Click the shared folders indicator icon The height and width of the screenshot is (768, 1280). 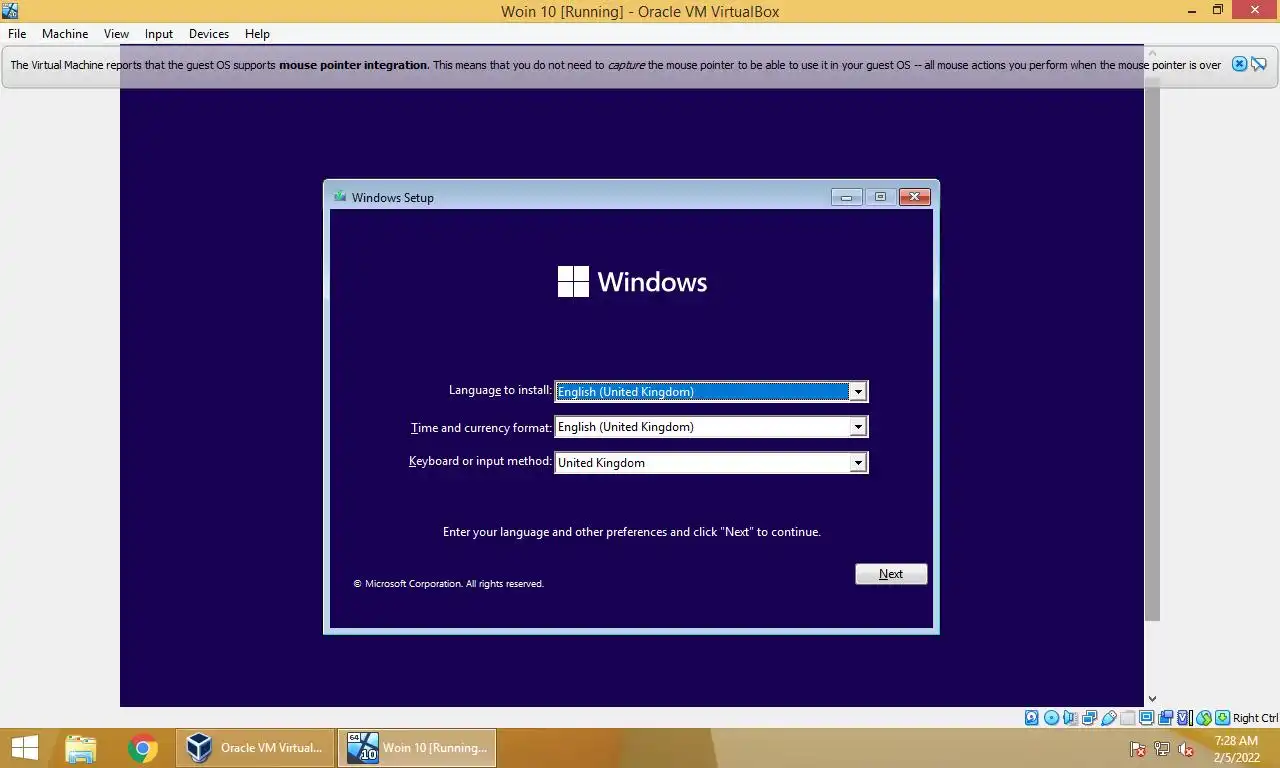(x=1128, y=718)
